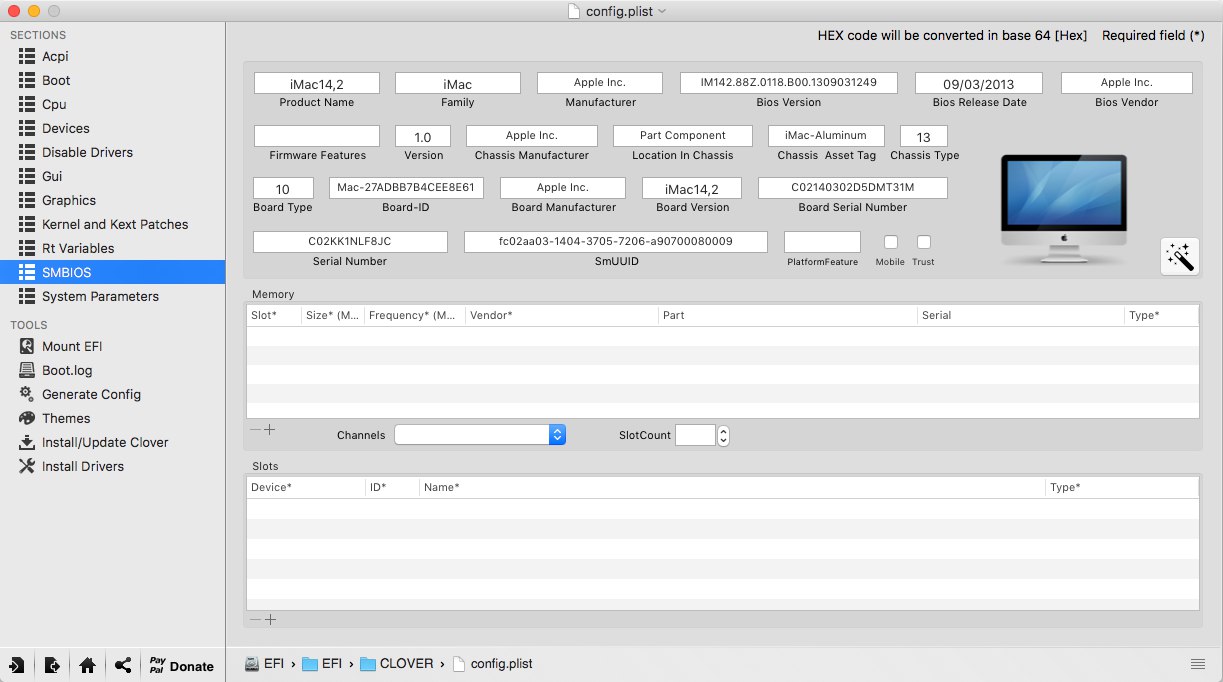Select the Cpu section

click(x=112, y=104)
